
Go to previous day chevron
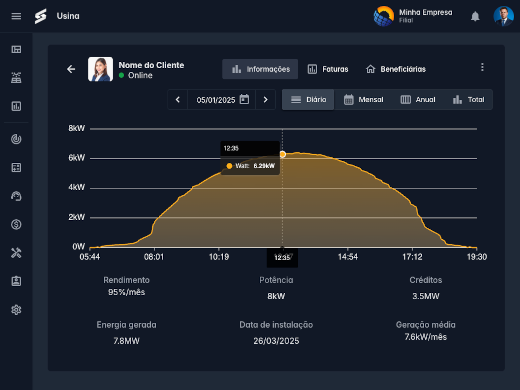tap(178, 99)
